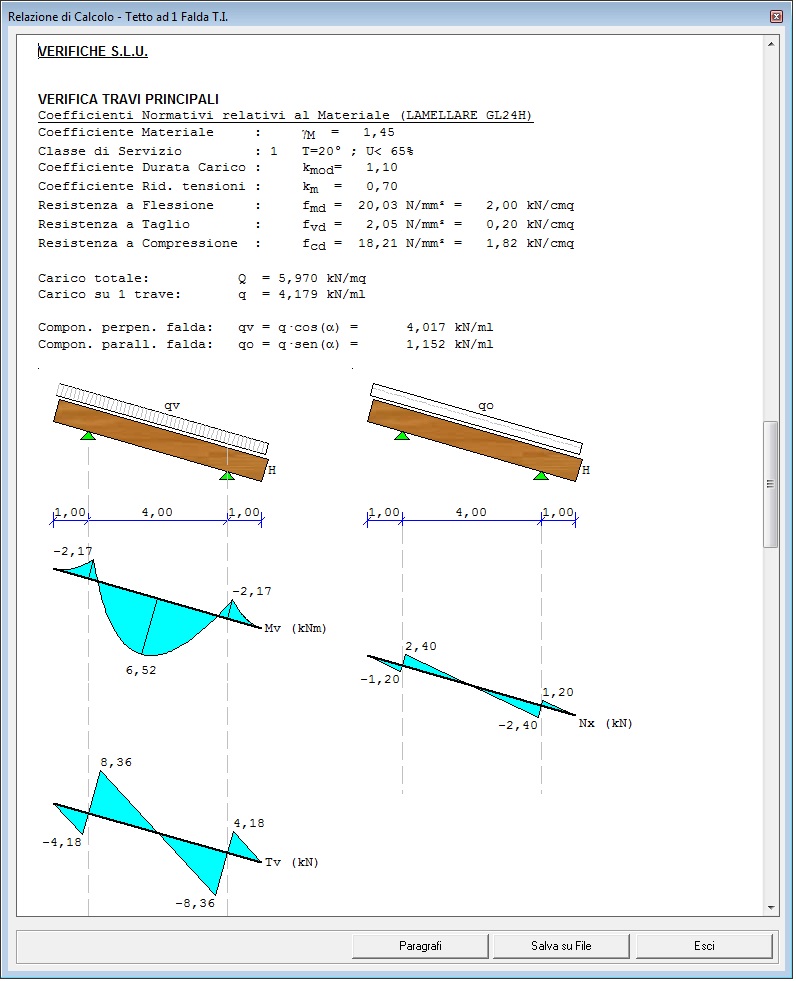
Task: Click the -4,18 shear value
Action: tap(62, 842)
